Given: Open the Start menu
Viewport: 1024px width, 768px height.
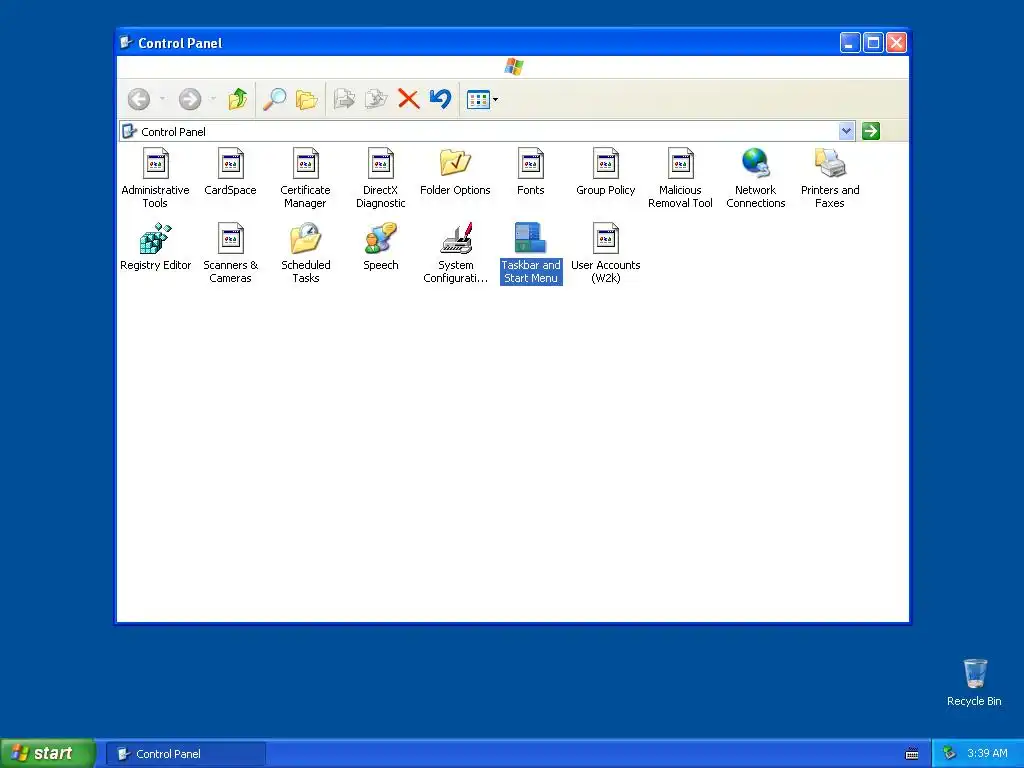Looking at the screenshot, I should pyautogui.click(x=48, y=753).
